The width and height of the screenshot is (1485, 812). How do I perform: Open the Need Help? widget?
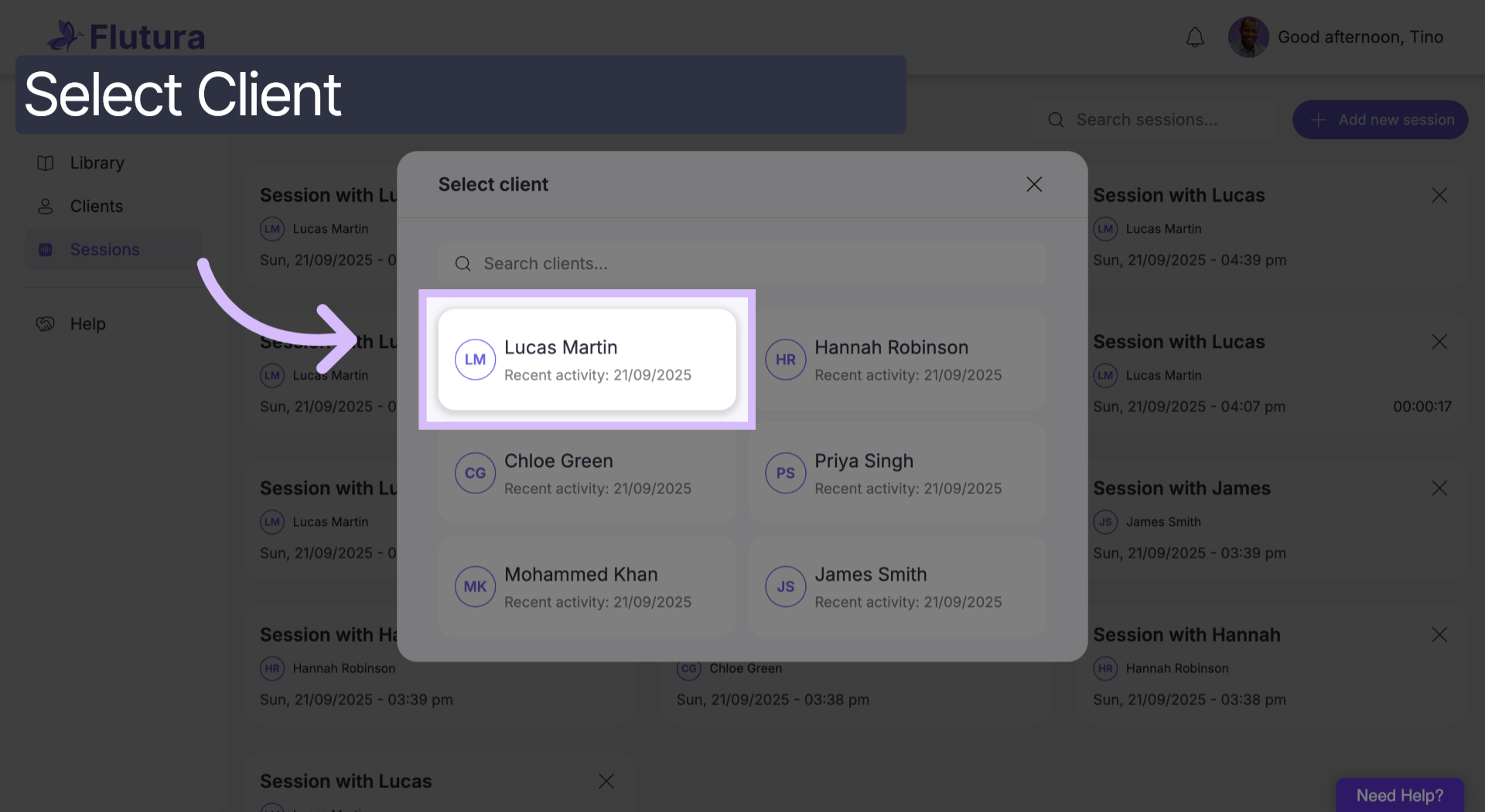1399,795
